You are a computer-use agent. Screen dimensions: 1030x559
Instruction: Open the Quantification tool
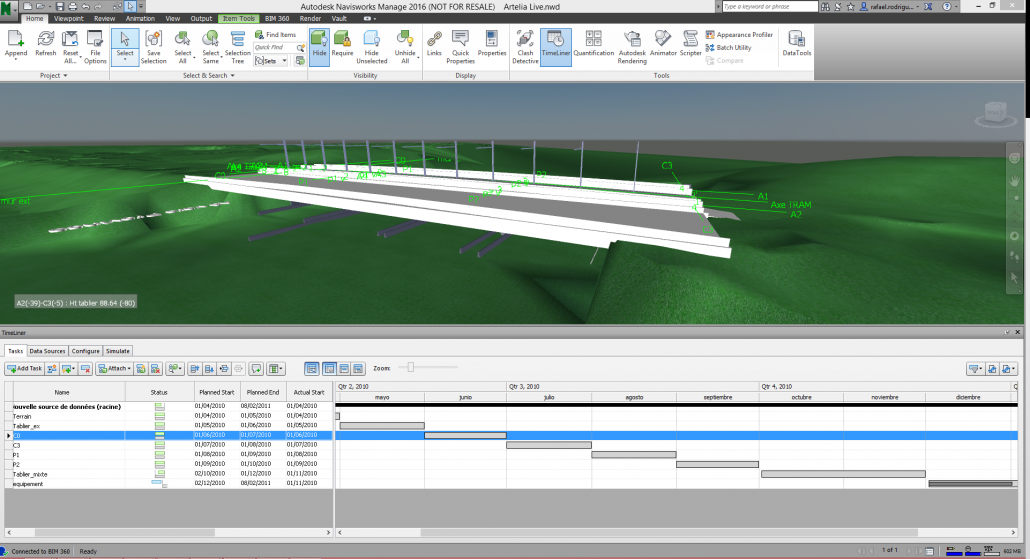click(593, 44)
